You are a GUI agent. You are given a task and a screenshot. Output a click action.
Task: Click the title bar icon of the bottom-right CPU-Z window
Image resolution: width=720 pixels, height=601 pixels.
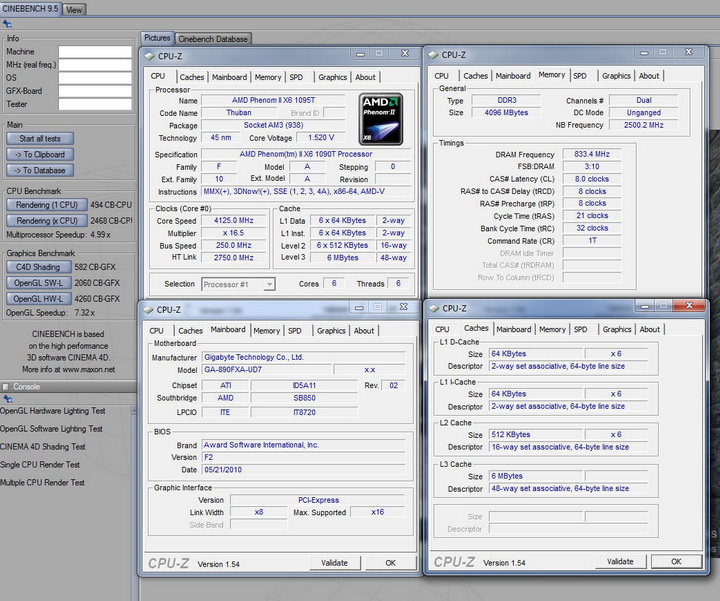click(x=433, y=308)
